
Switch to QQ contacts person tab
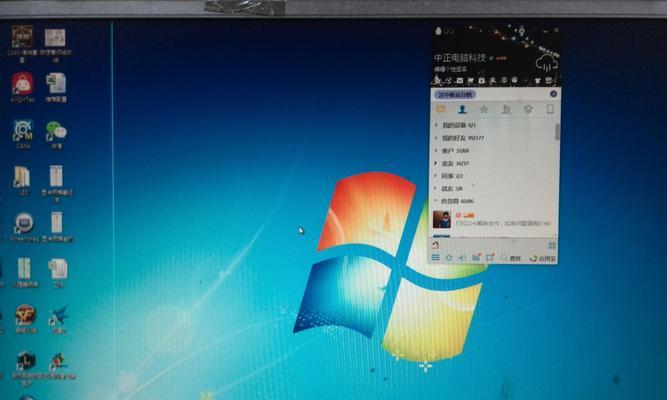[462, 110]
